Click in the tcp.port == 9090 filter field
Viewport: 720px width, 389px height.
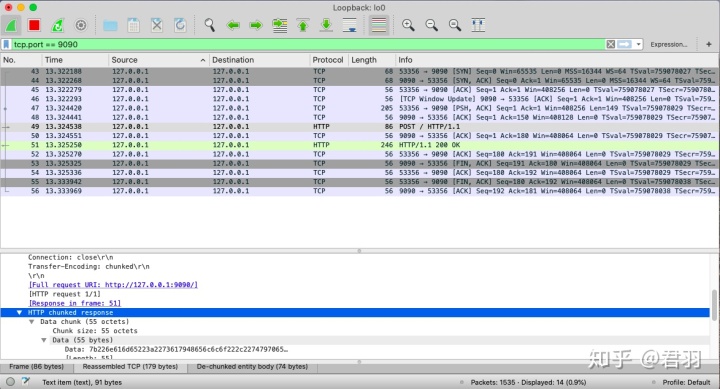308,45
